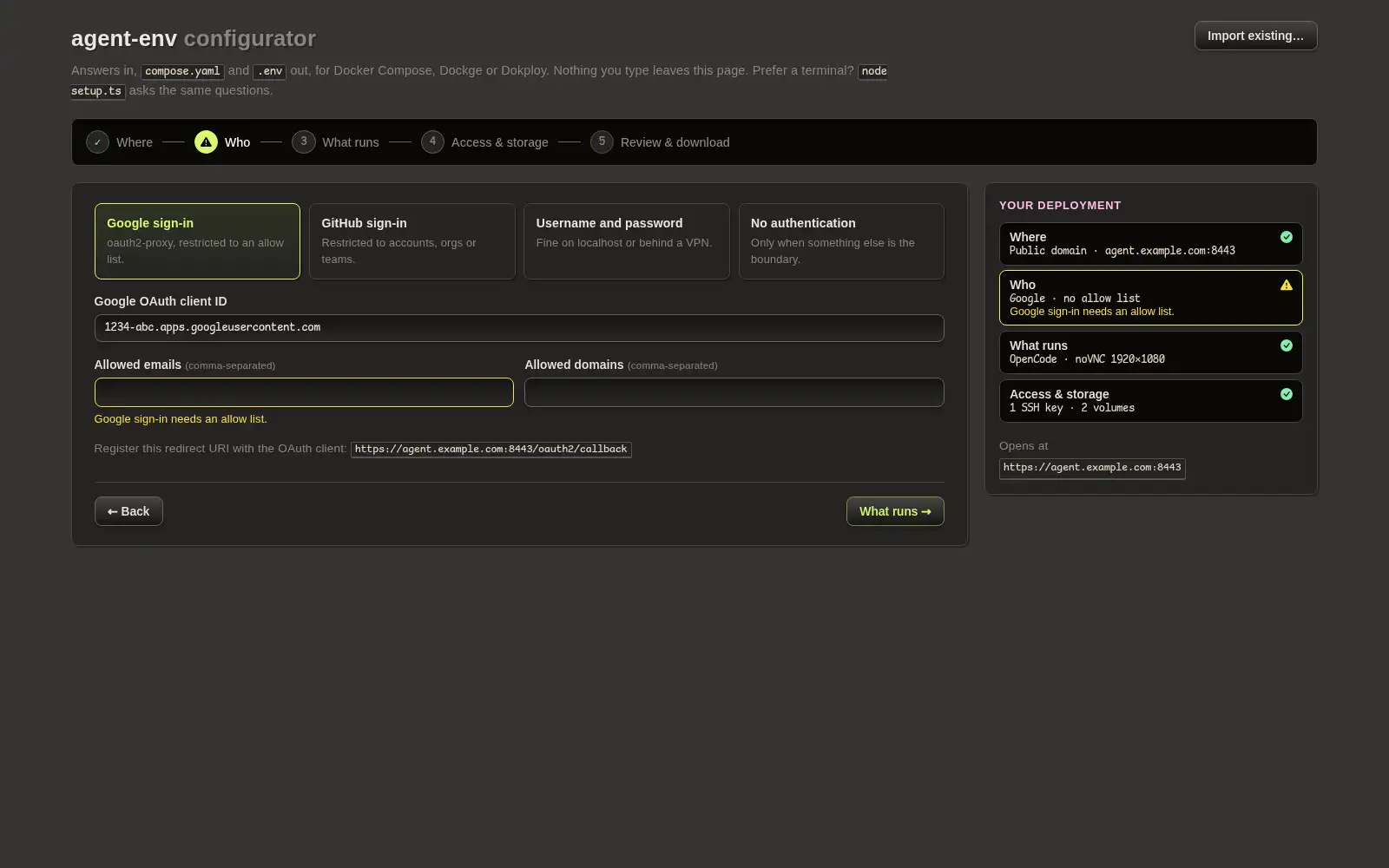Continue with the What runs → button
Viewport: 1389px width, 868px height.
tap(895, 511)
